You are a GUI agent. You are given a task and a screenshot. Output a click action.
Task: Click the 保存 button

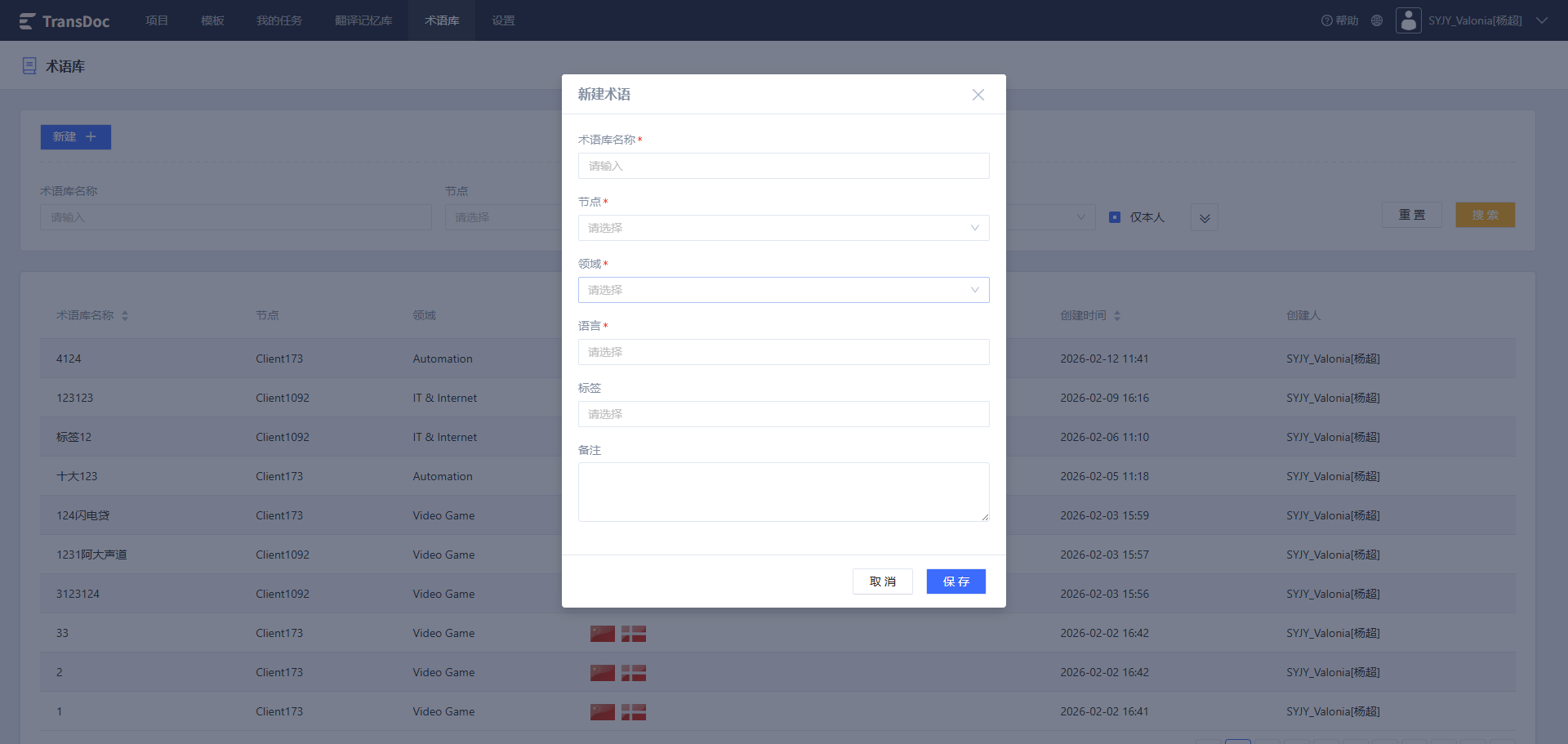click(x=955, y=581)
